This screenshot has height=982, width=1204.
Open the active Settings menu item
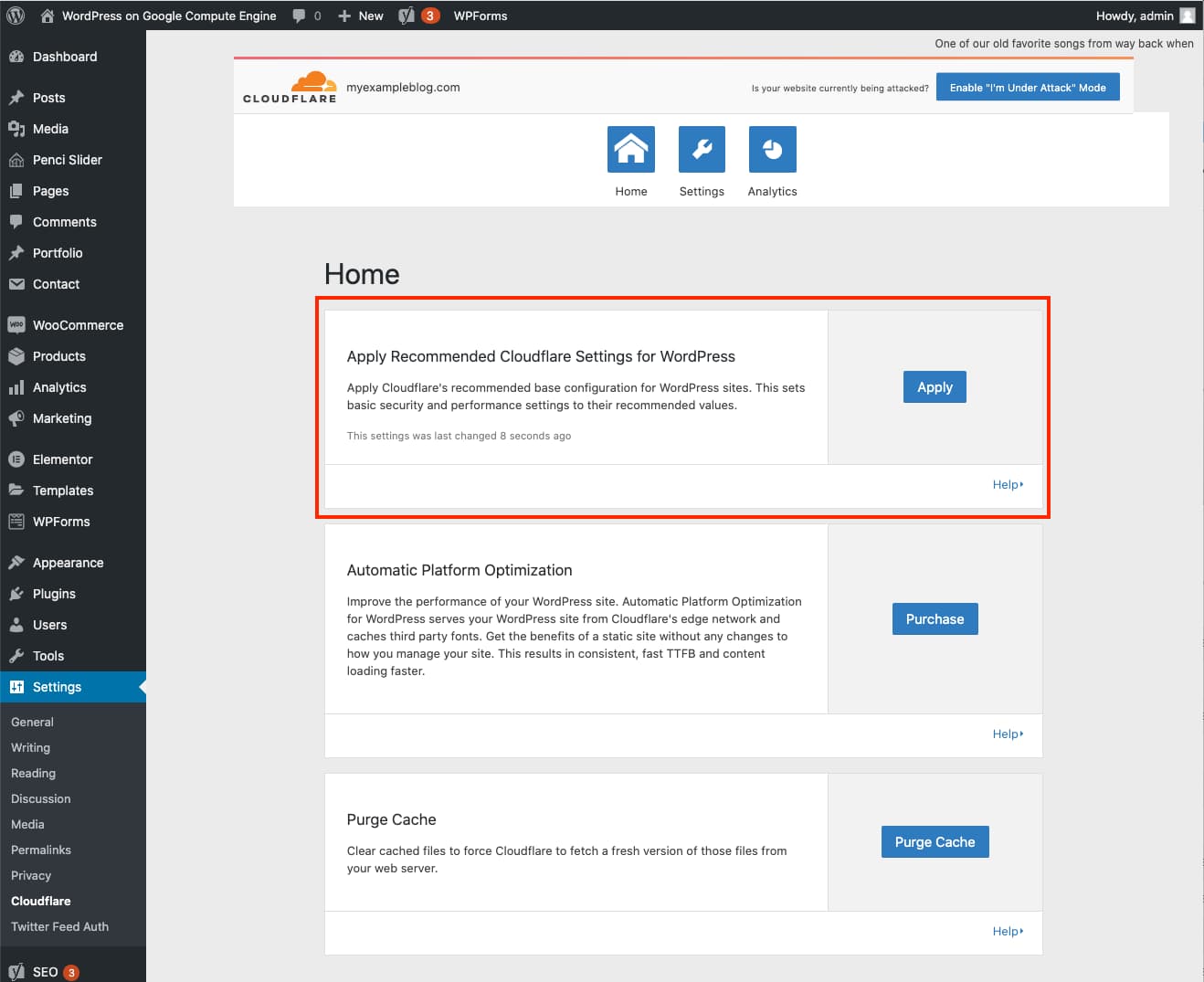[x=73, y=687]
